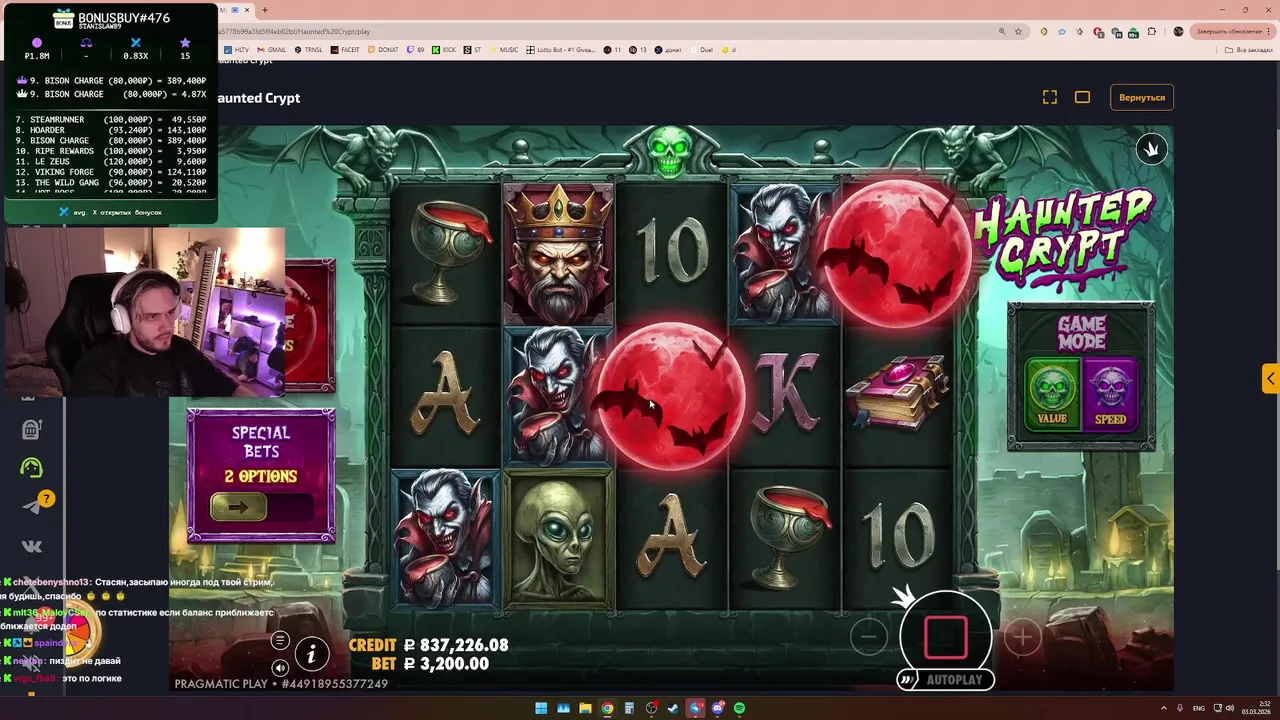
Task: Open Telegram from taskbar
Action: [x=695, y=708]
